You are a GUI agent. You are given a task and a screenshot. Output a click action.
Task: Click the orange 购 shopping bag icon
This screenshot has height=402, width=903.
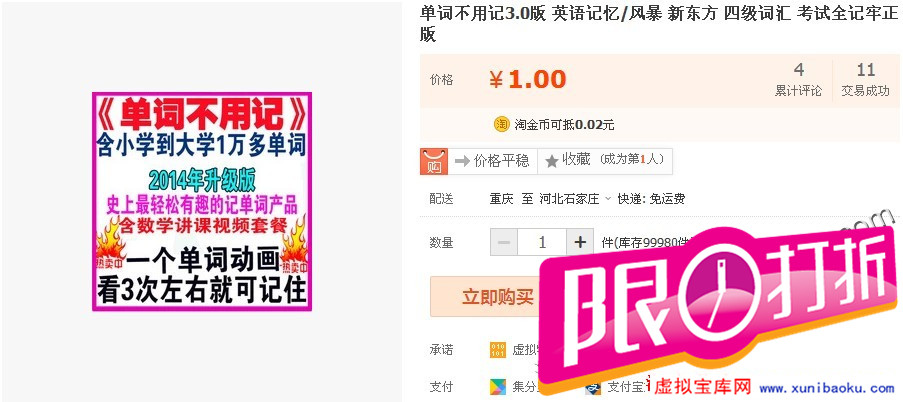434,162
